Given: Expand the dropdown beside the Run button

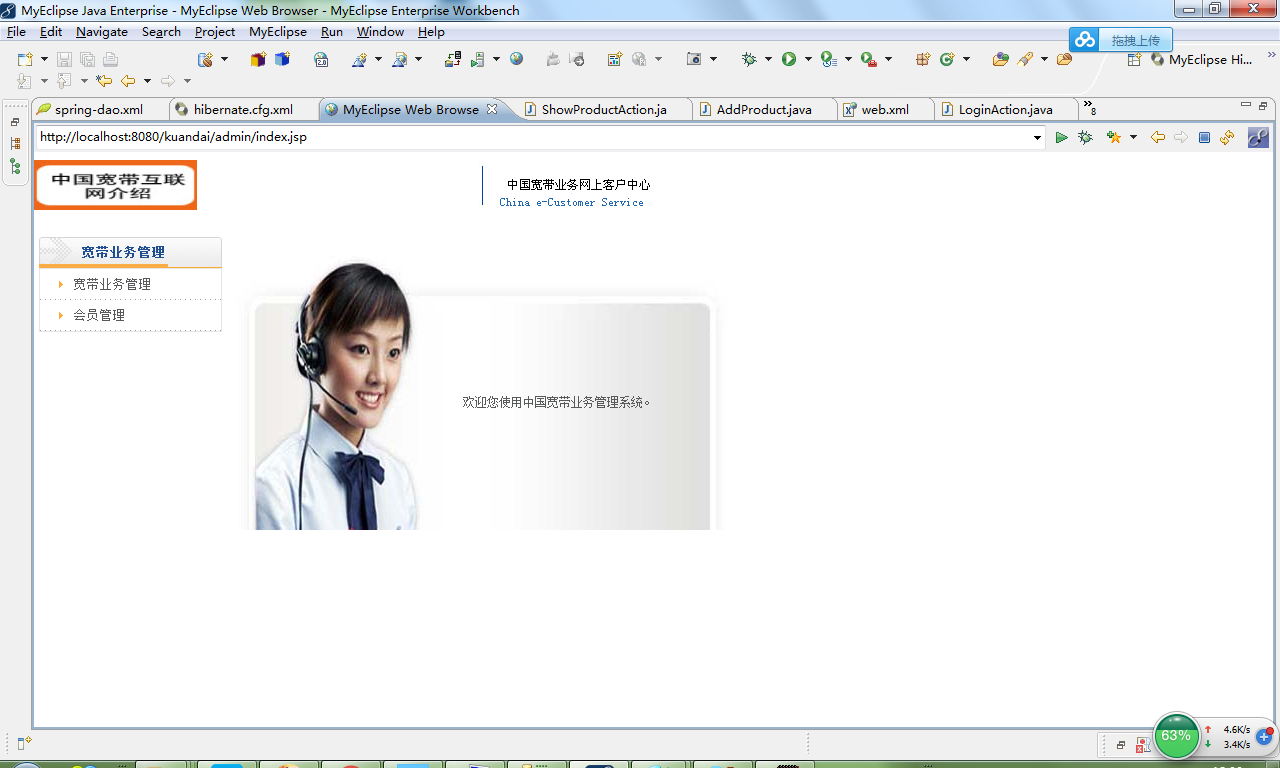Looking at the screenshot, I should [808, 60].
